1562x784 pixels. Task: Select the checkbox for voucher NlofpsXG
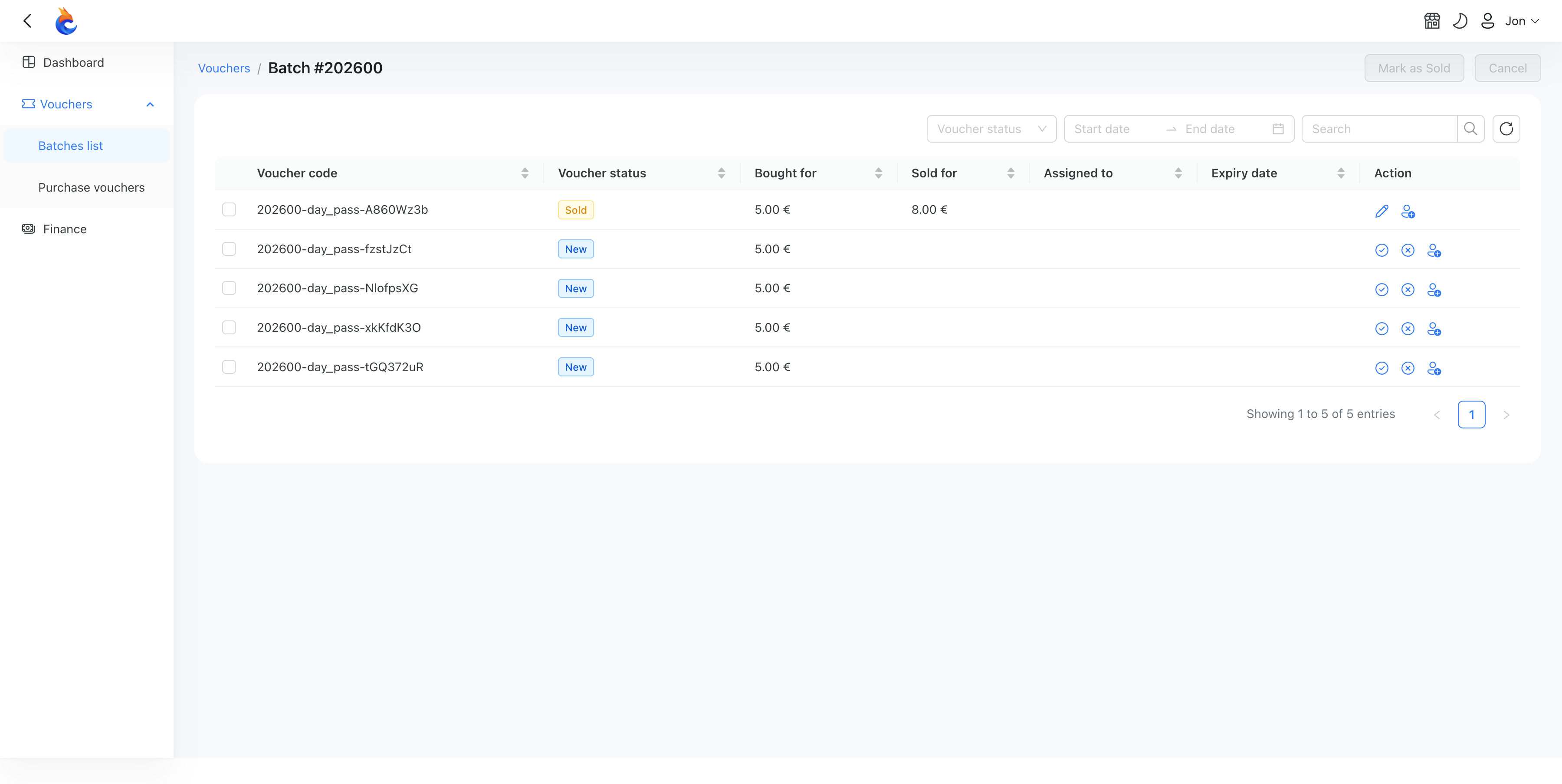coord(229,288)
